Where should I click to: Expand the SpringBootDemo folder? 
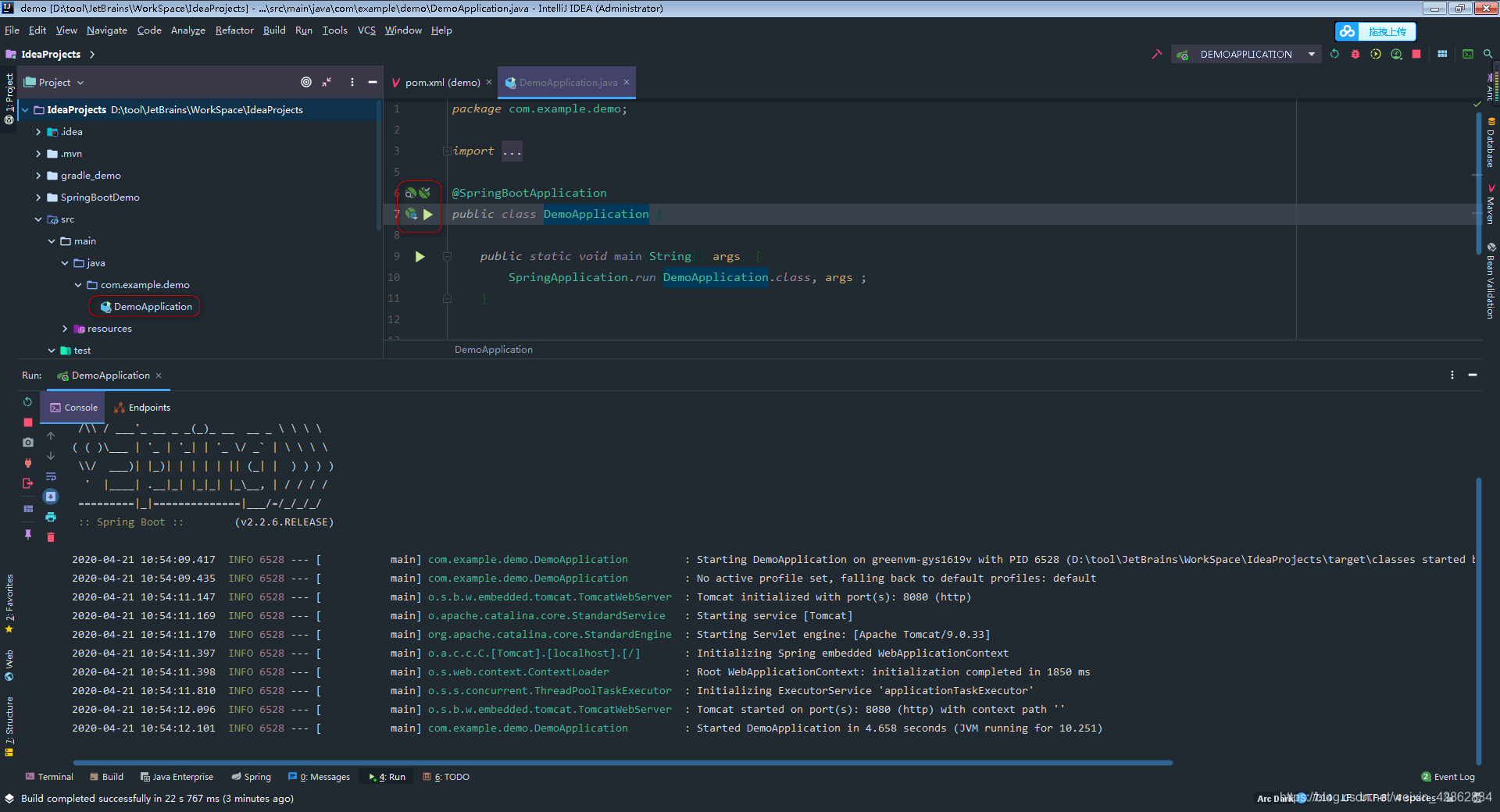38,198
